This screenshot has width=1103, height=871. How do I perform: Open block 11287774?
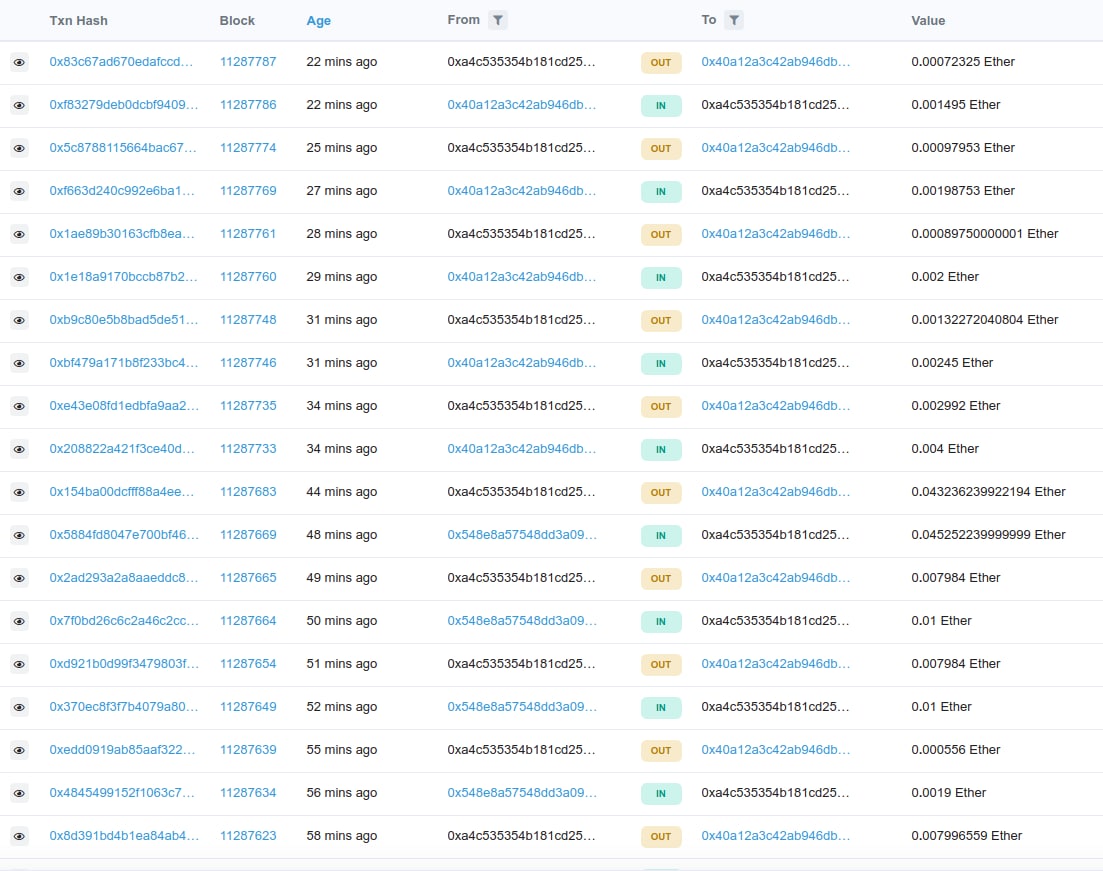(x=248, y=148)
